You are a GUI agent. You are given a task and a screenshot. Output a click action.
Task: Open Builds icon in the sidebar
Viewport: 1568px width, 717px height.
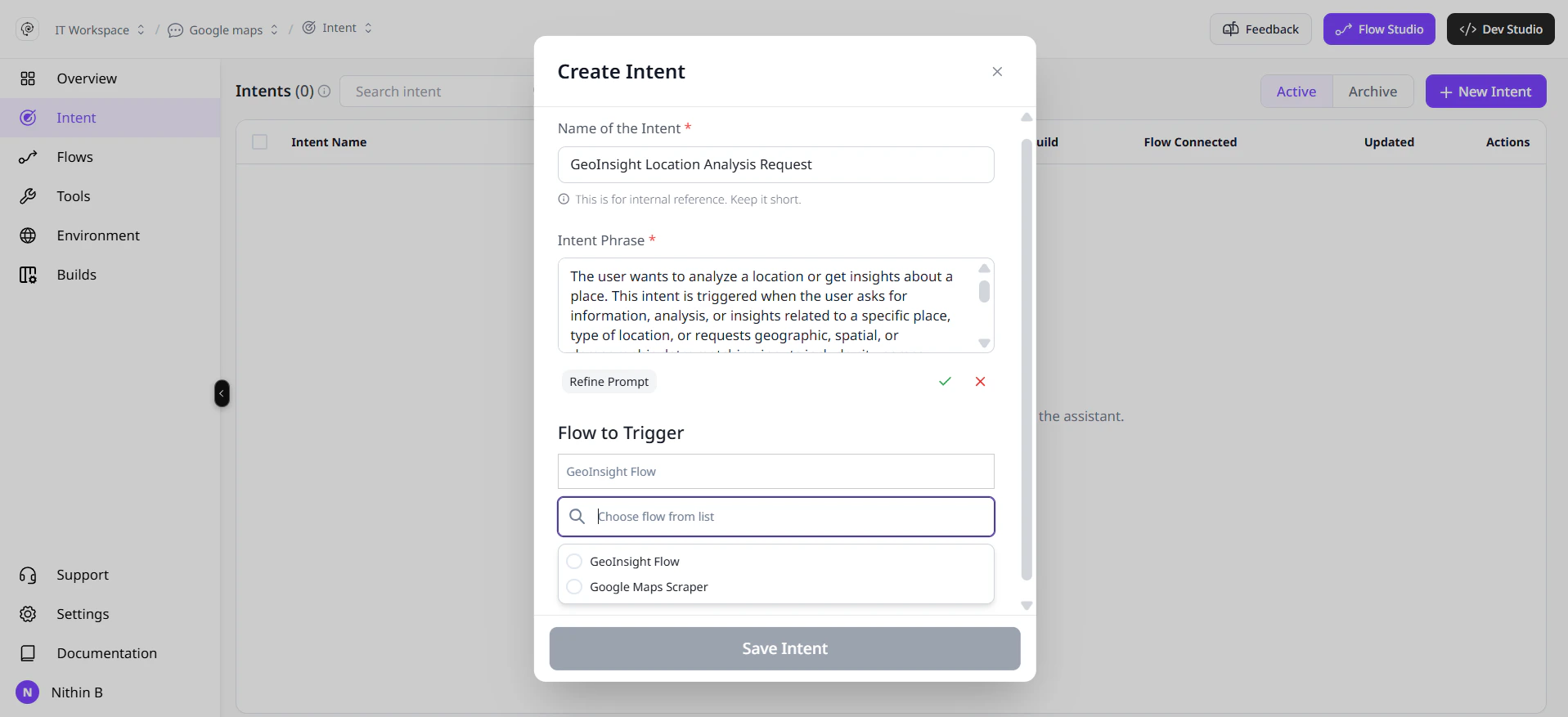28,275
